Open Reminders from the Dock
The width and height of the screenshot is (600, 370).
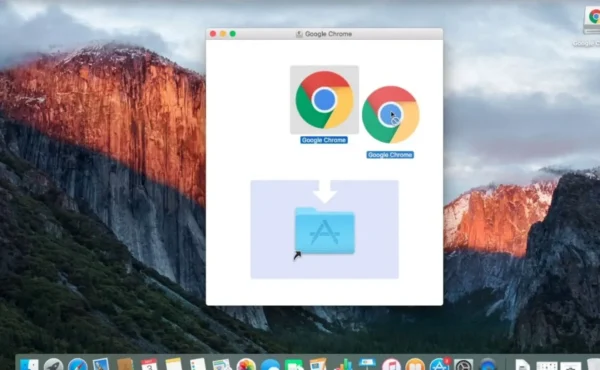[x=198, y=364]
